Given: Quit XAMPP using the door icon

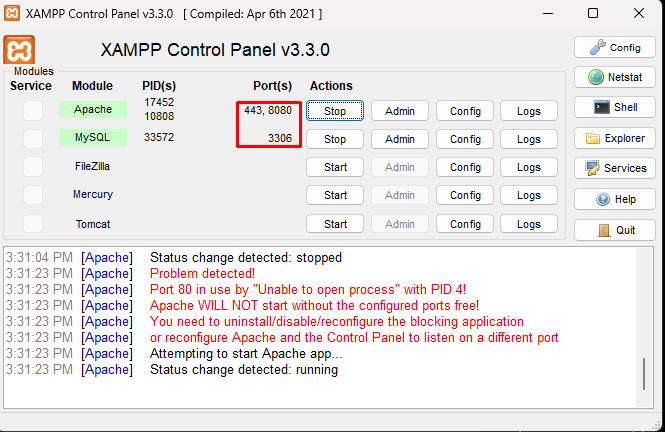Looking at the screenshot, I should pyautogui.click(x=615, y=230).
